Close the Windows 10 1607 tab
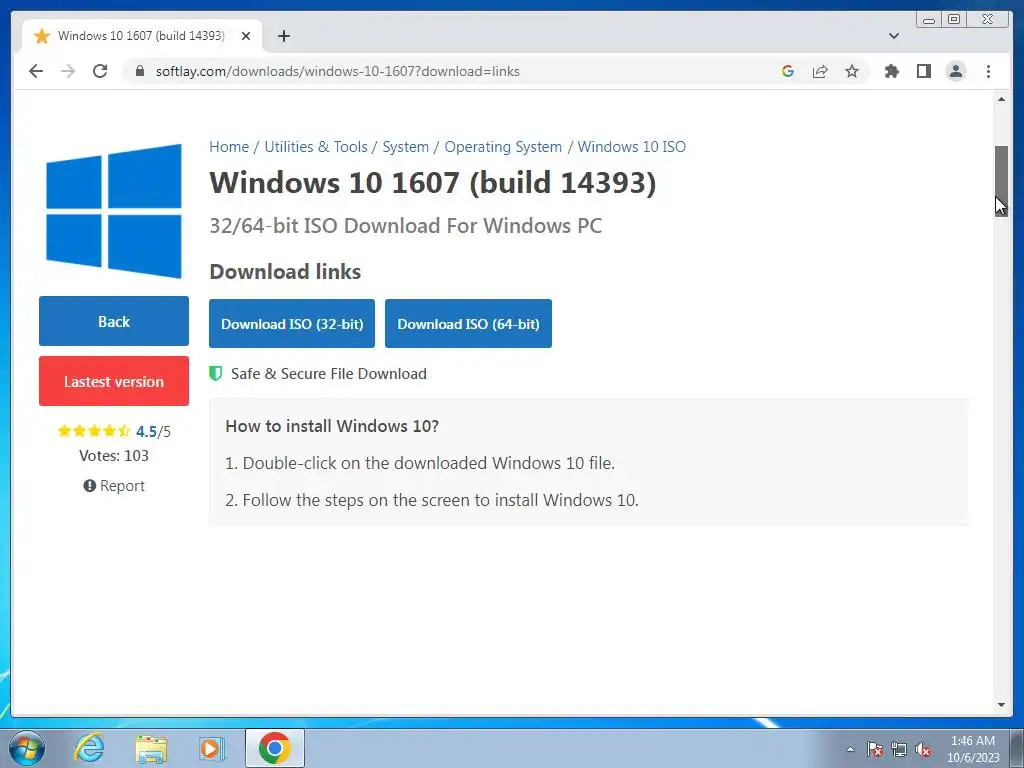1024x768 pixels. [x=246, y=36]
